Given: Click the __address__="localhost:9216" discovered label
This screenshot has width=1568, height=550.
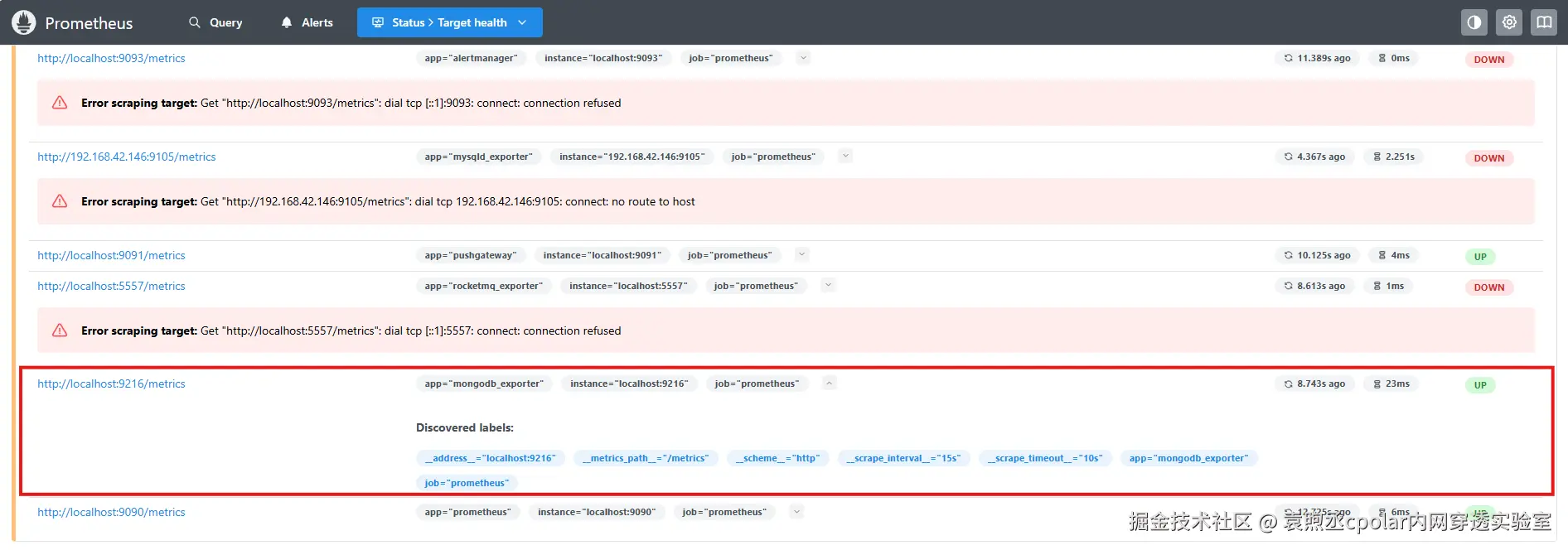Looking at the screenshot, I should click(491, 458).
